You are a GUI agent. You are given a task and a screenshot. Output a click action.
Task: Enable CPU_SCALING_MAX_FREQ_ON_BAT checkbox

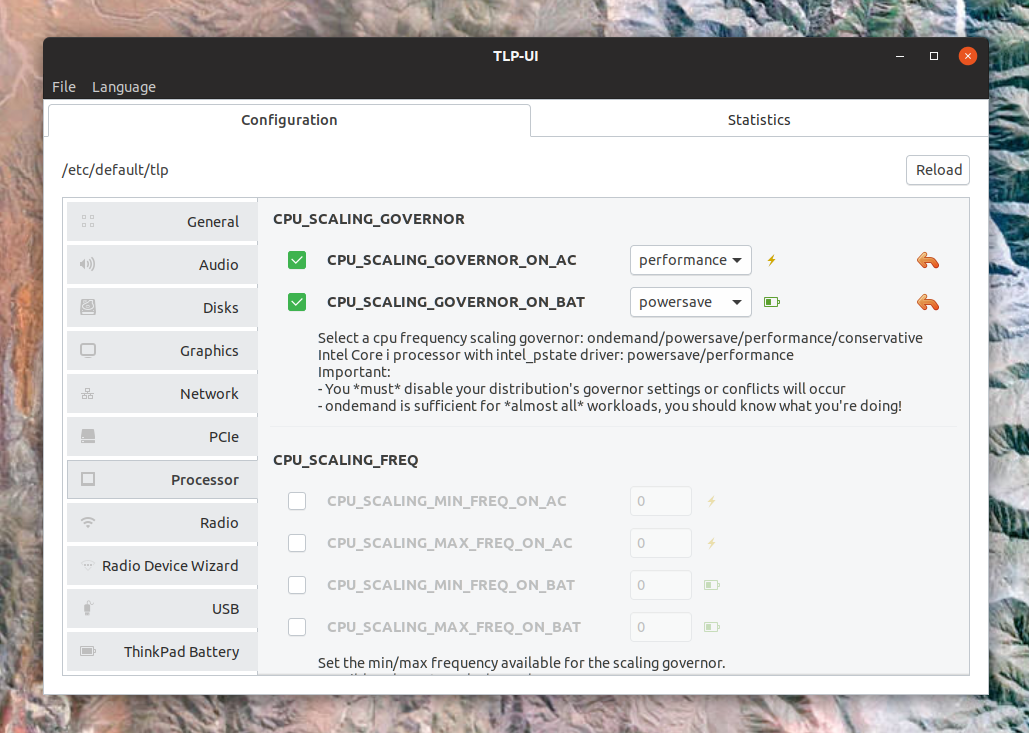(x=297, y=627)
